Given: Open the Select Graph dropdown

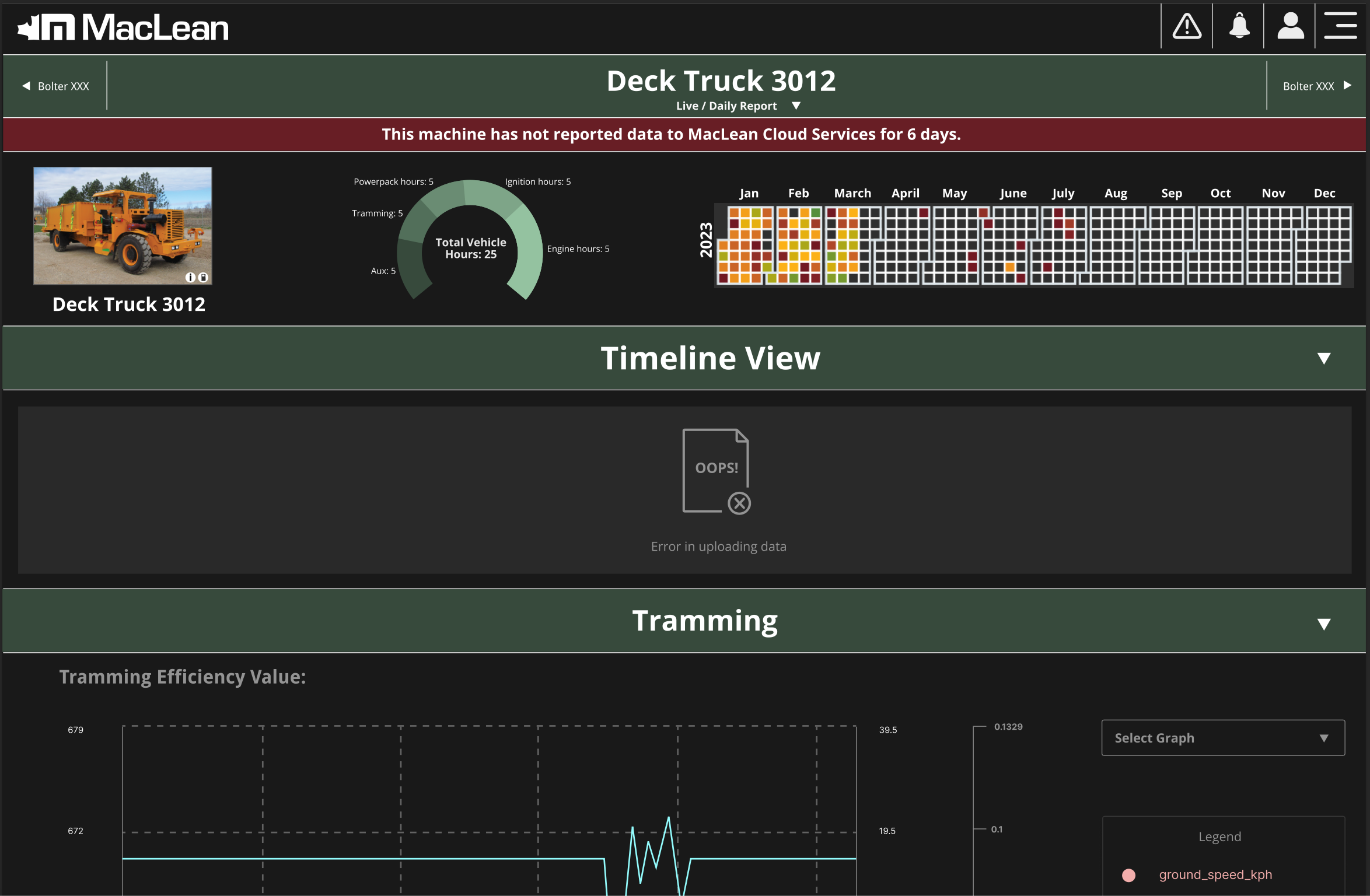Looking at the screenshot, I should 1223,738.
